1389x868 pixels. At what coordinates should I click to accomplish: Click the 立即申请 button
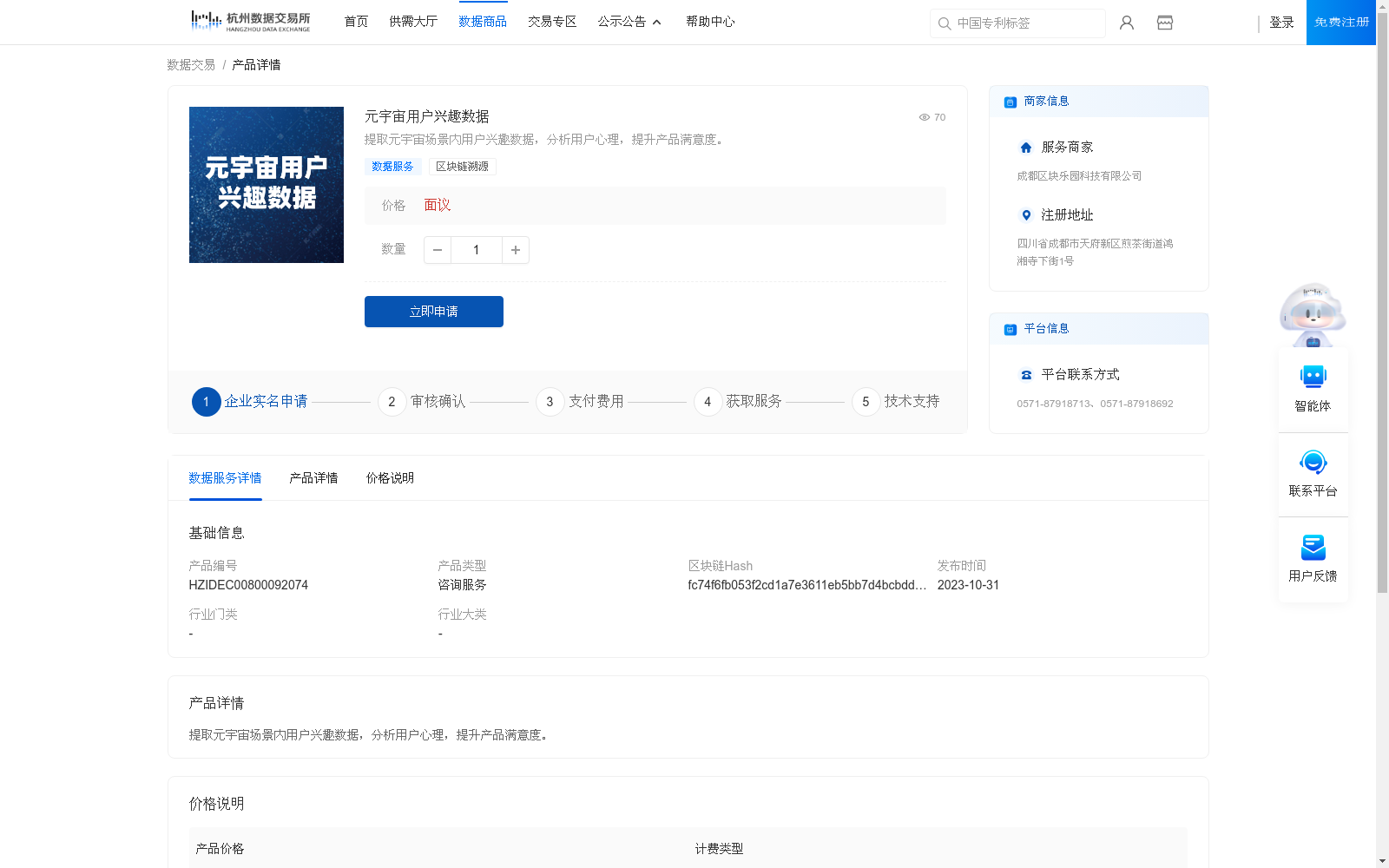434,312
